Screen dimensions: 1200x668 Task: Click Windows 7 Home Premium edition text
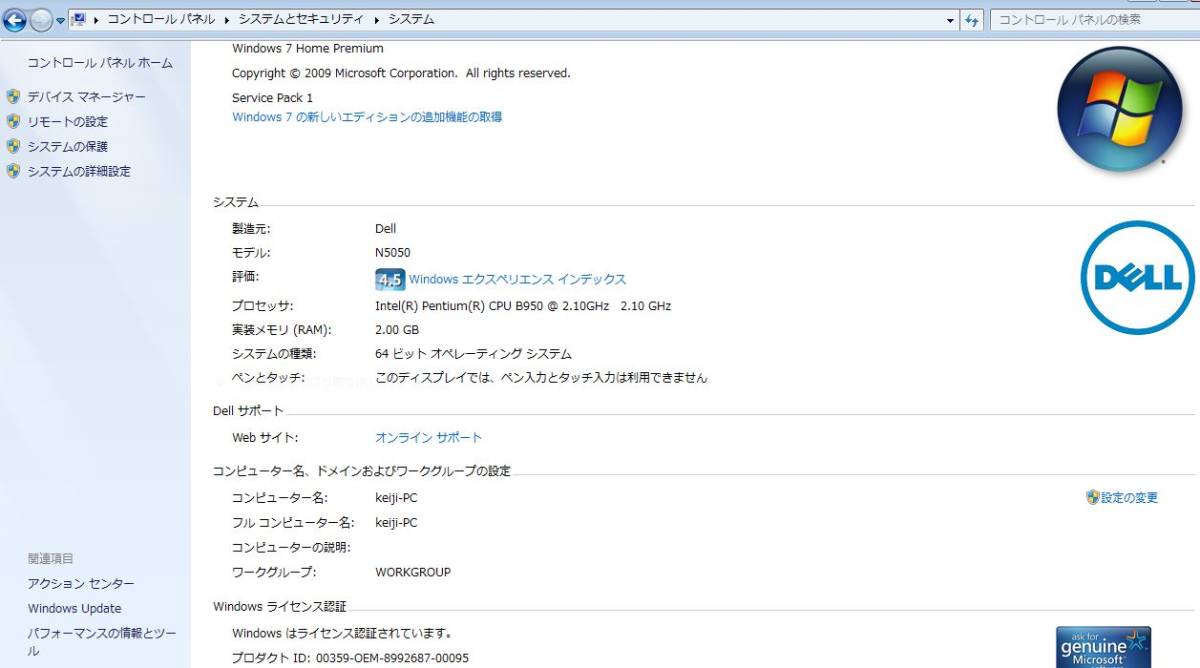point(308,49)
